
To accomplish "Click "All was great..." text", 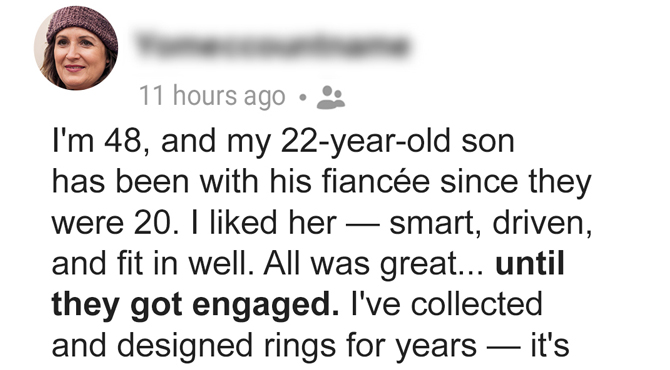I will [374, 265].
